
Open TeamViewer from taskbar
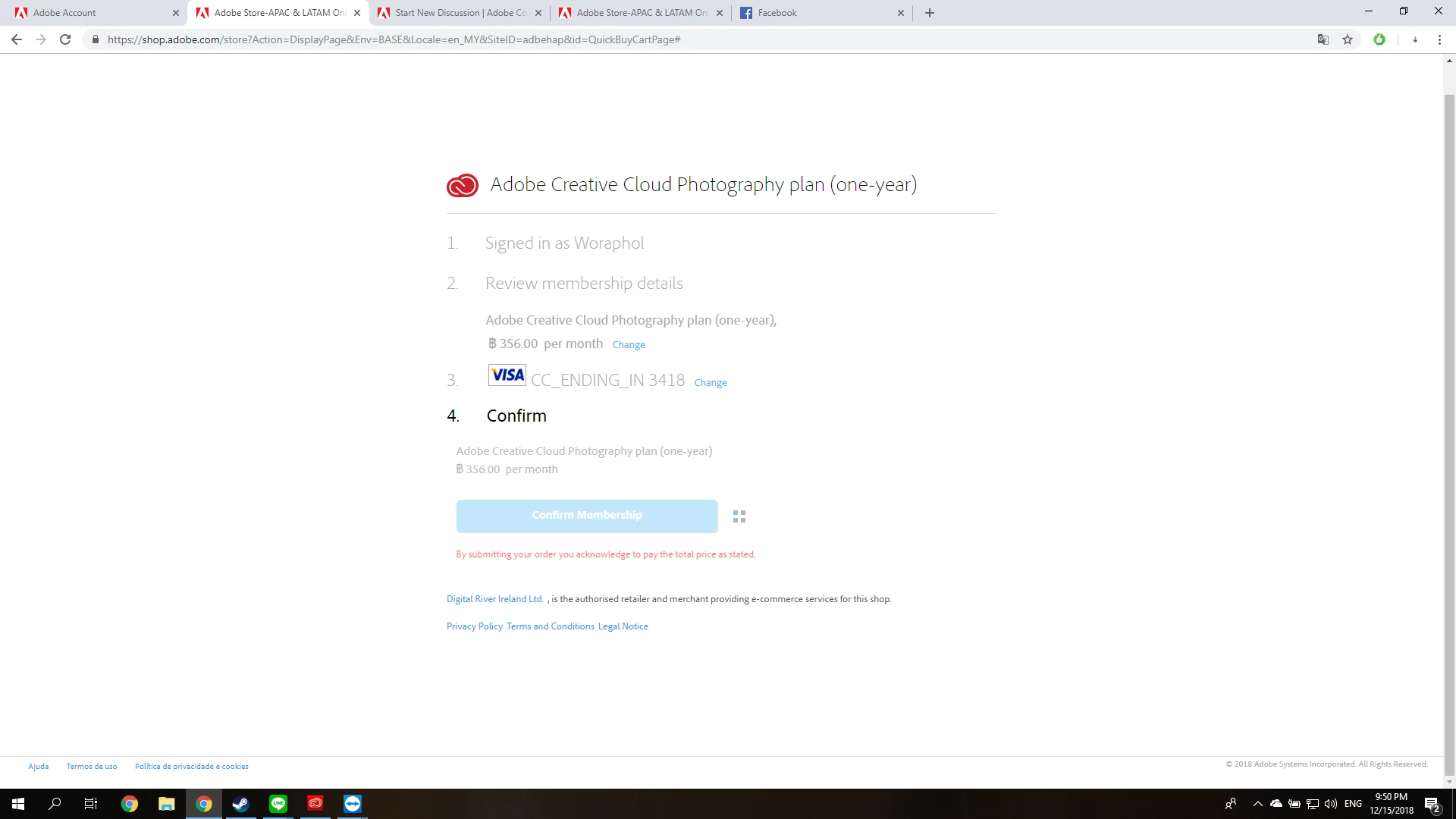pos(353,804)
